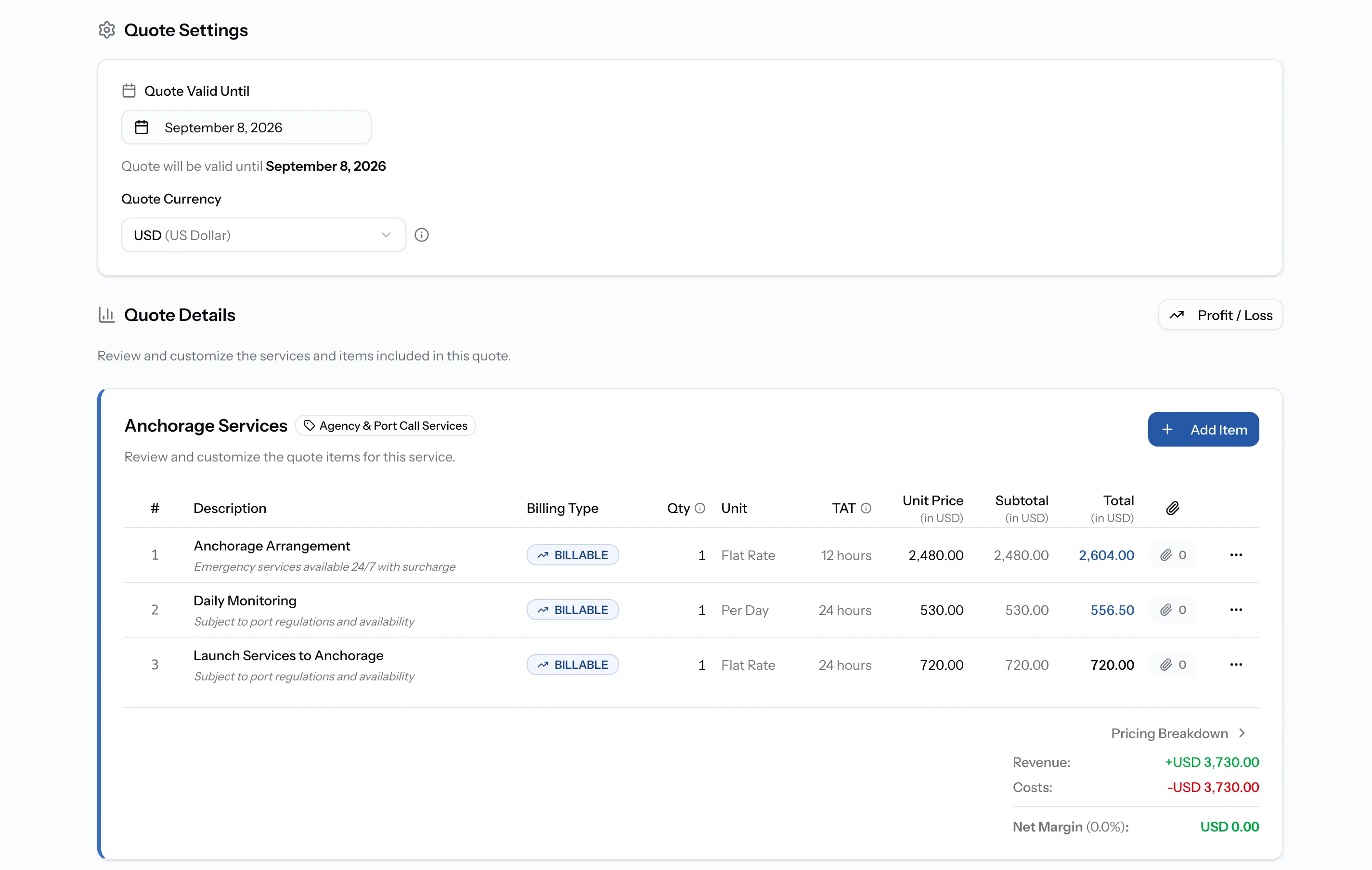Expand the Pricing Breakdown section
Viewport: 1372px width, 870px height.
pos(1178,733)
